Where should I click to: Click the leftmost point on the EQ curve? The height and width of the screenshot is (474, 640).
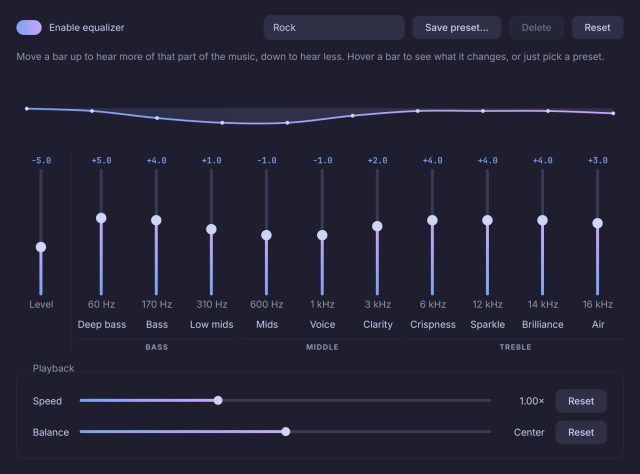(x=27, y=109)
